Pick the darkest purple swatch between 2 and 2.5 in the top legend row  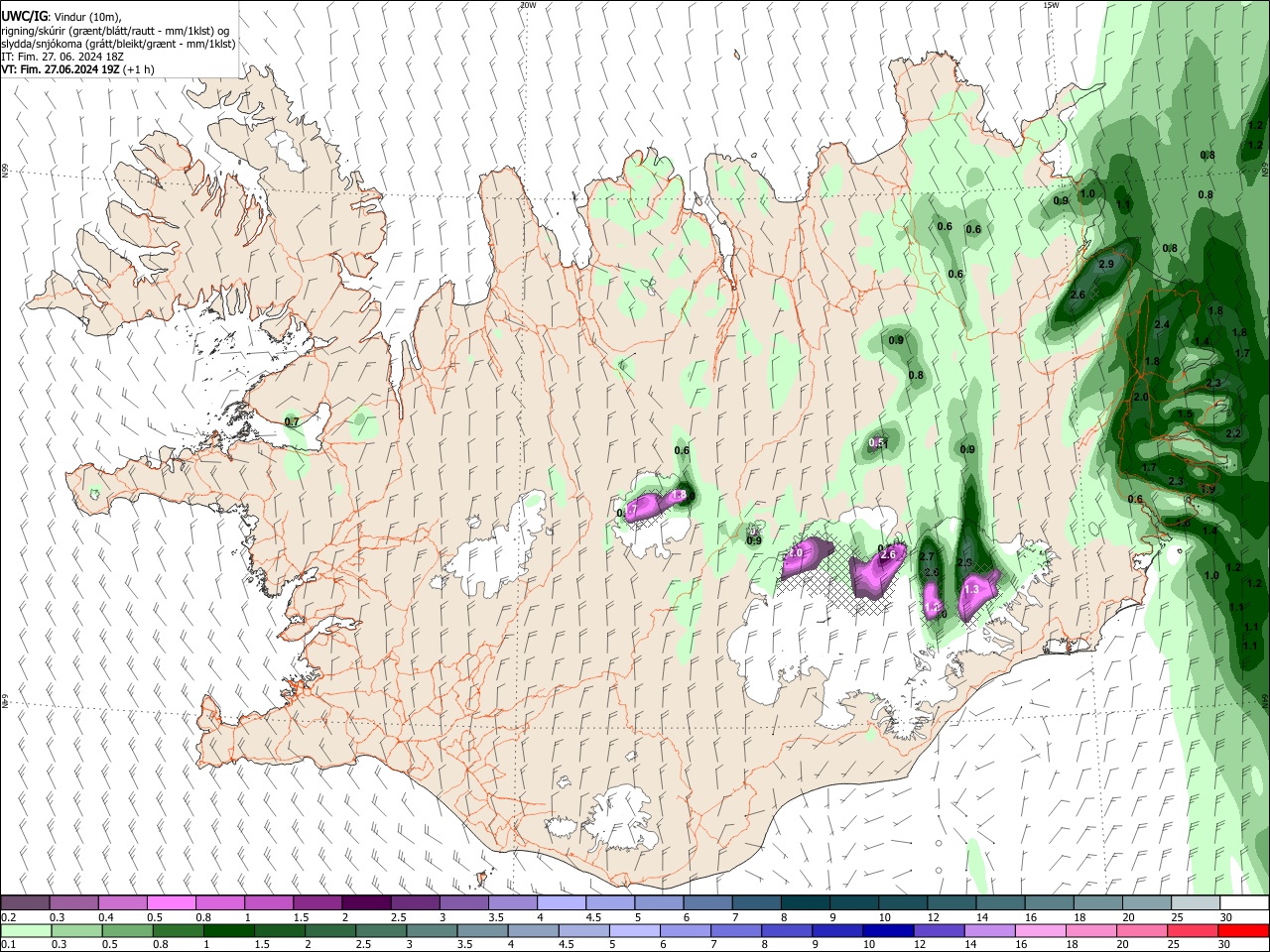365,902
